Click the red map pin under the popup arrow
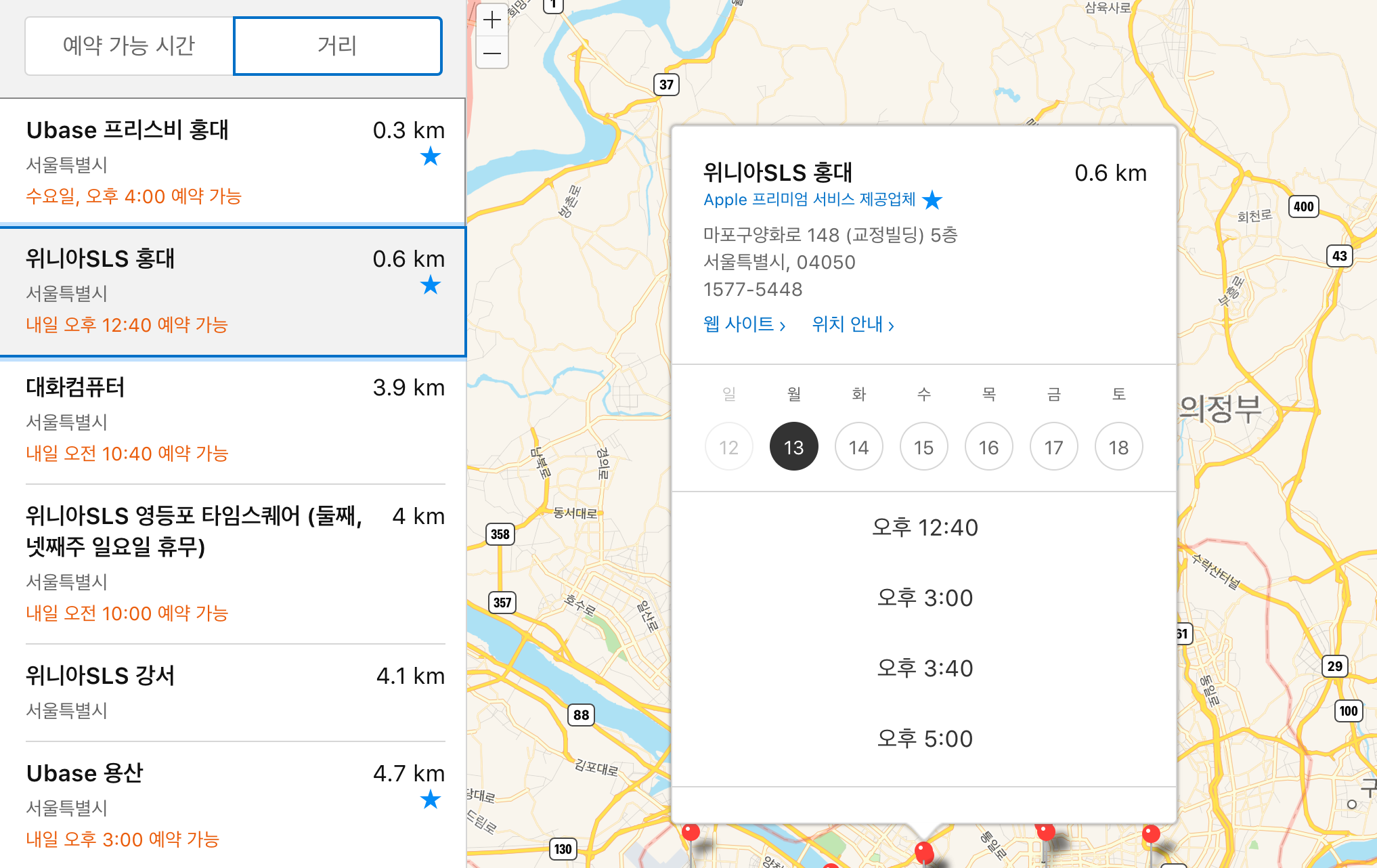 tap(924, 850)
